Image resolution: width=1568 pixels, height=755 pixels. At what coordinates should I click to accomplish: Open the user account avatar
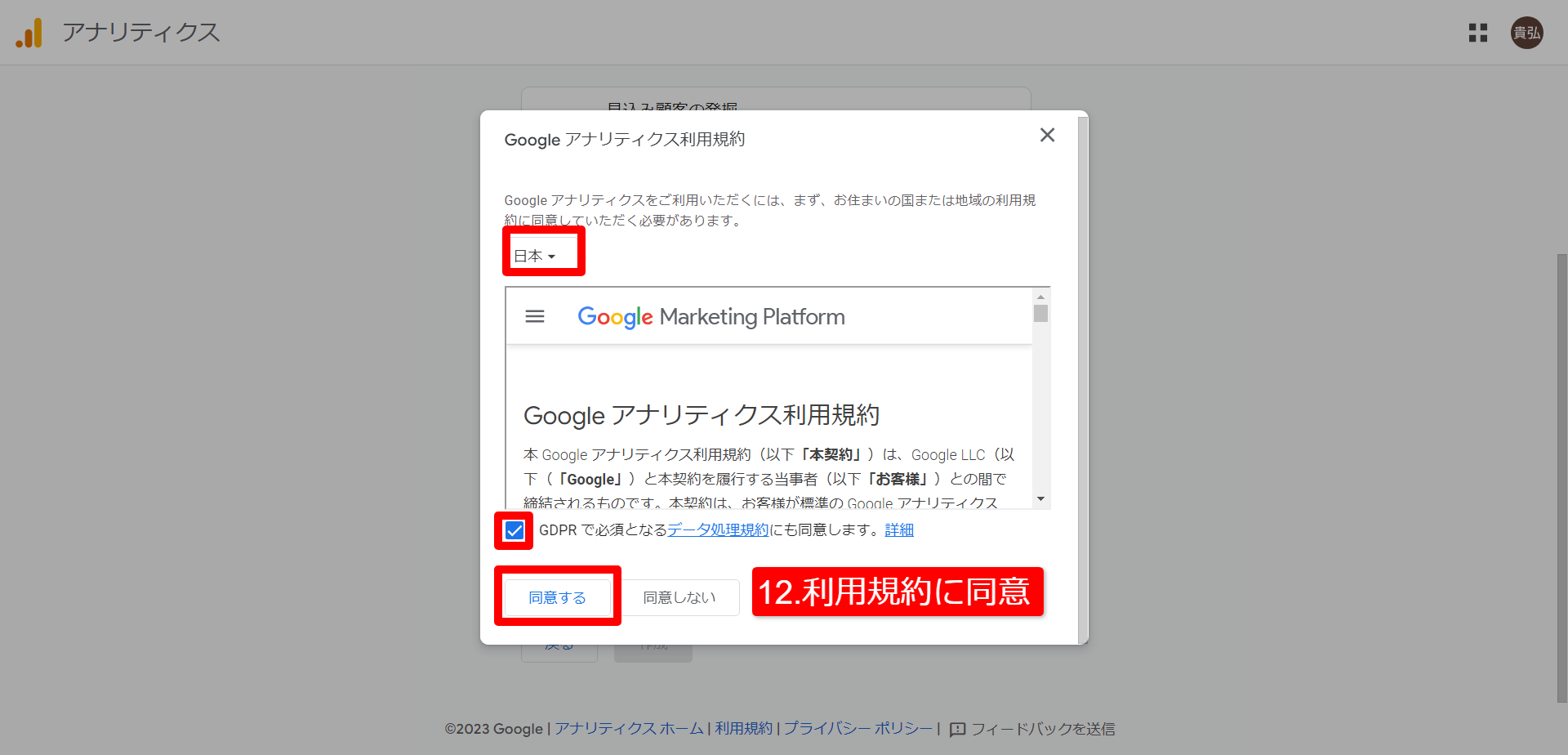pyautogui.click(x=1526, y=33)
